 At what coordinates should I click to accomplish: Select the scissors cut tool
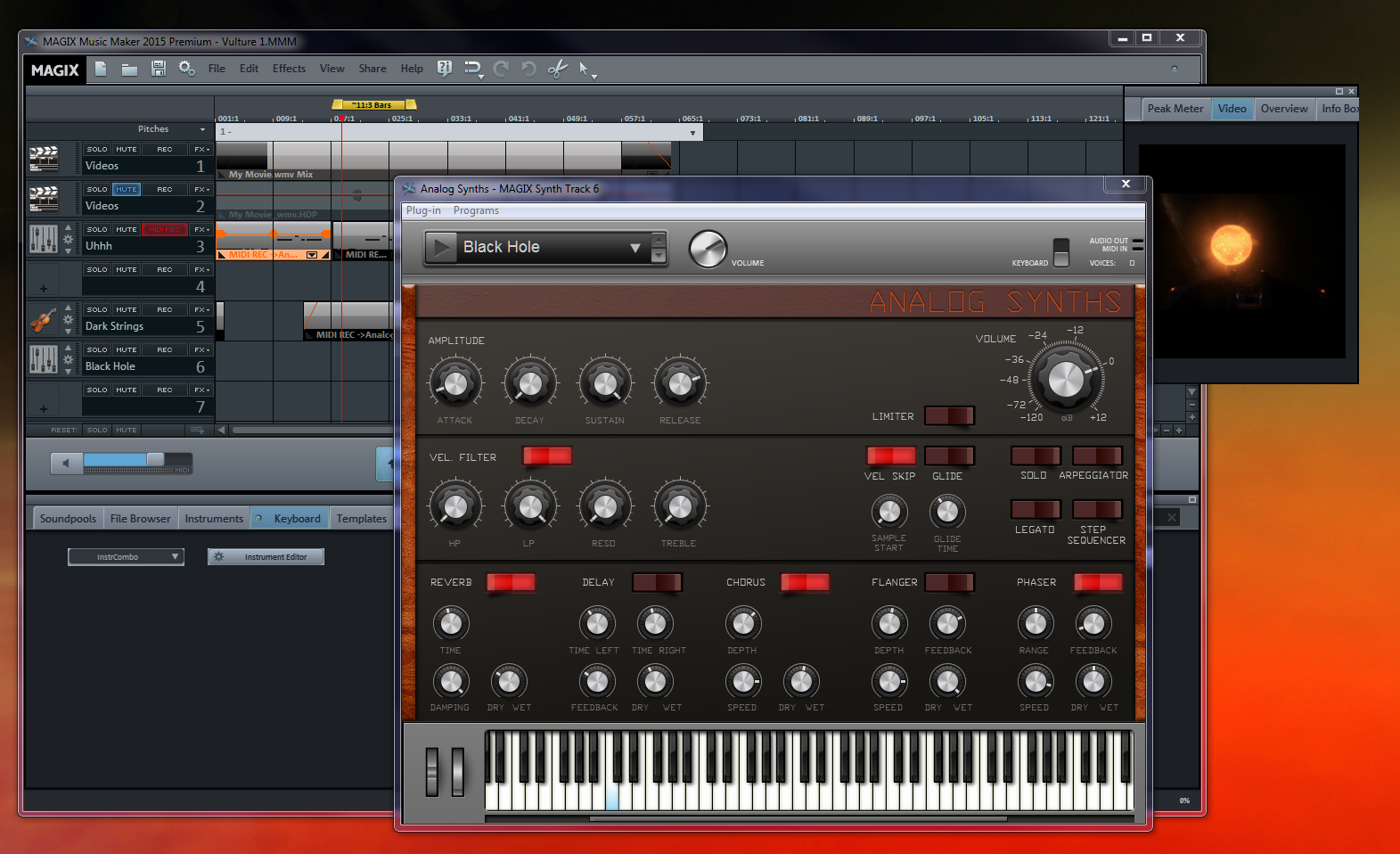click(558, 69)
